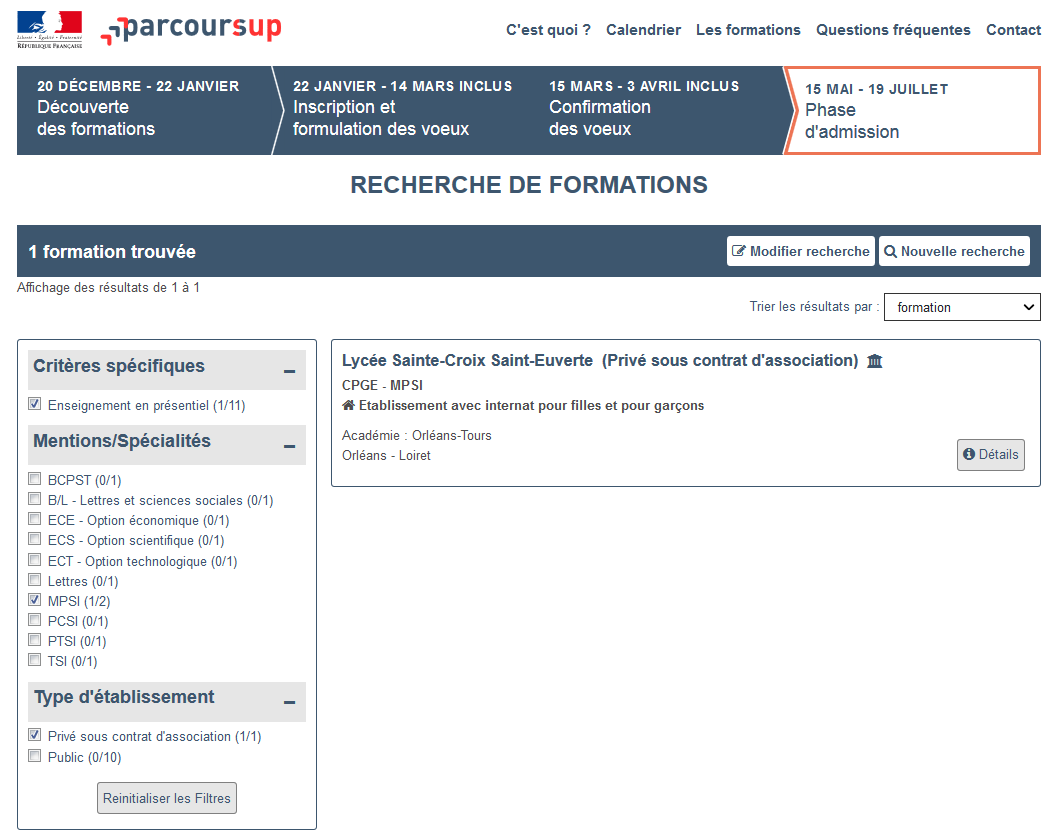Go to Questions fréquentes page
Viewport: 1047px width, 834px height.
click(x=893, y=30)
